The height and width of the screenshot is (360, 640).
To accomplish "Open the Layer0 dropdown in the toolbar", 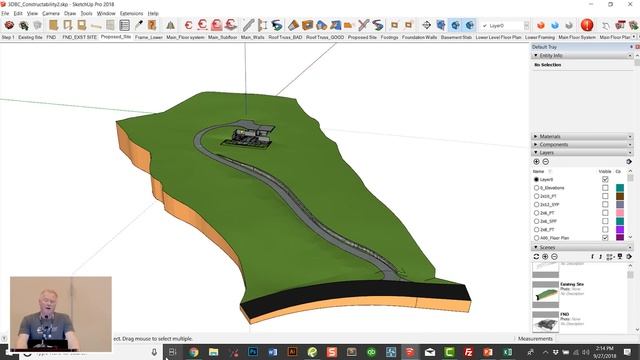I will (527, 25).
